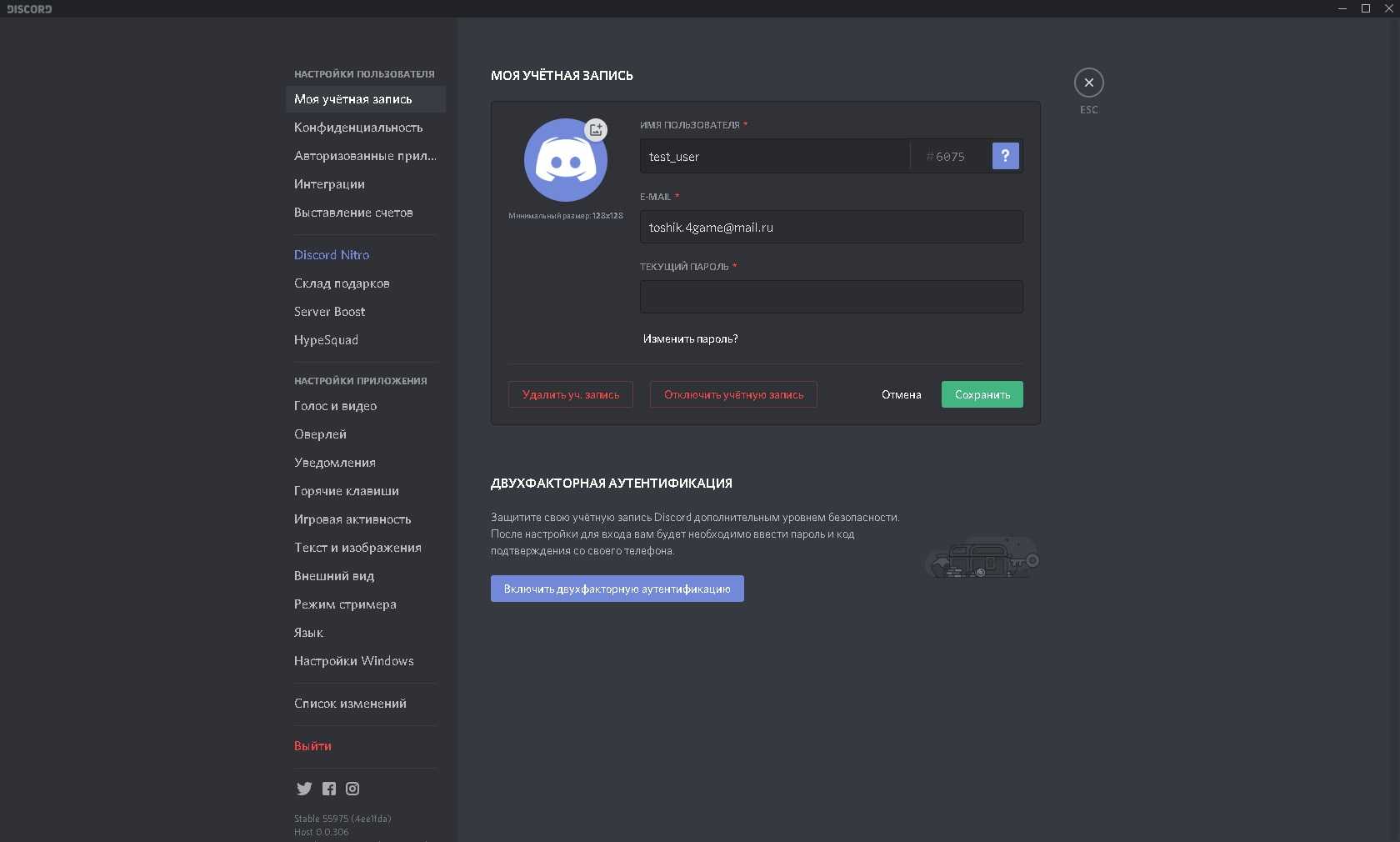The width and height of the screenshot is (1400, 842).
Task: Click Включить двухфакторную аутентификацию button
Action: click(x=617, y=589)
